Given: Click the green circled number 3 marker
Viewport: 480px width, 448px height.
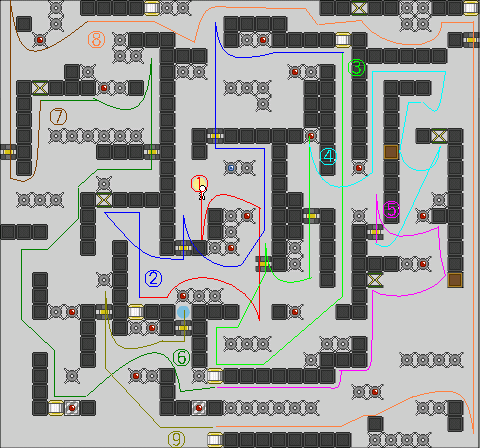Looking at the screenshot, I should [357, 68].
